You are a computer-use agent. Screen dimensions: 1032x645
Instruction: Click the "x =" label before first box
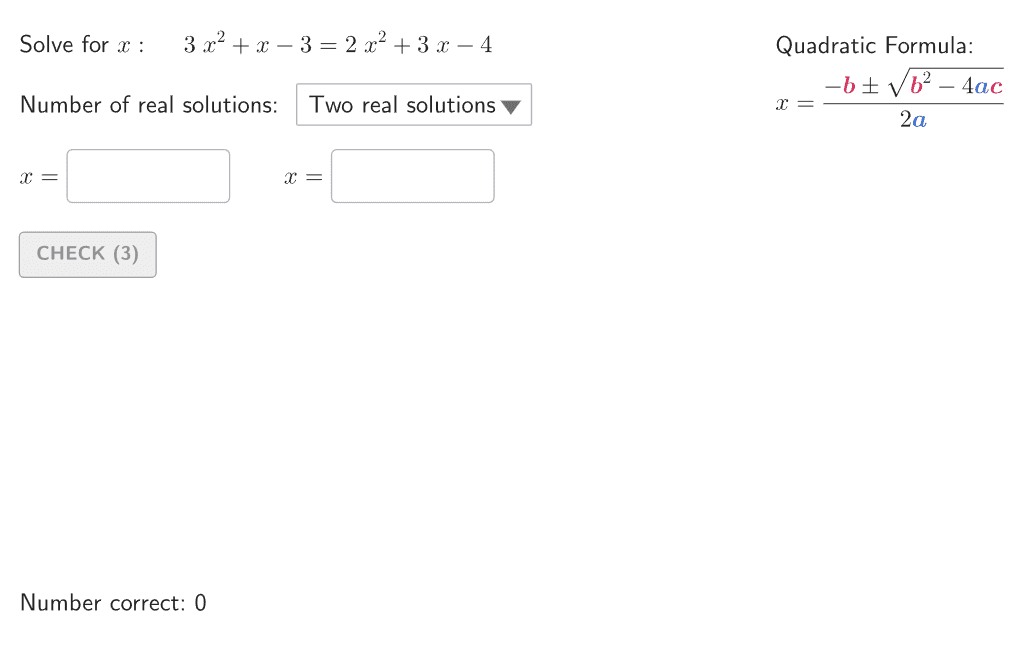39,178
